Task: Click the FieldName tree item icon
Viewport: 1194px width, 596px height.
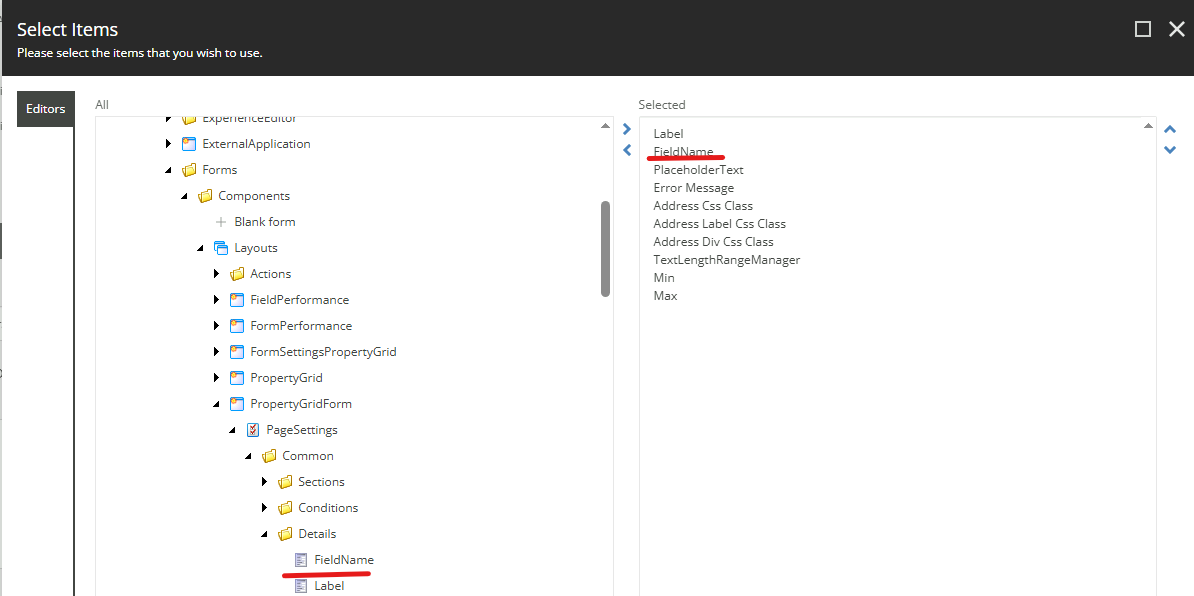Action: pos(301,559)
